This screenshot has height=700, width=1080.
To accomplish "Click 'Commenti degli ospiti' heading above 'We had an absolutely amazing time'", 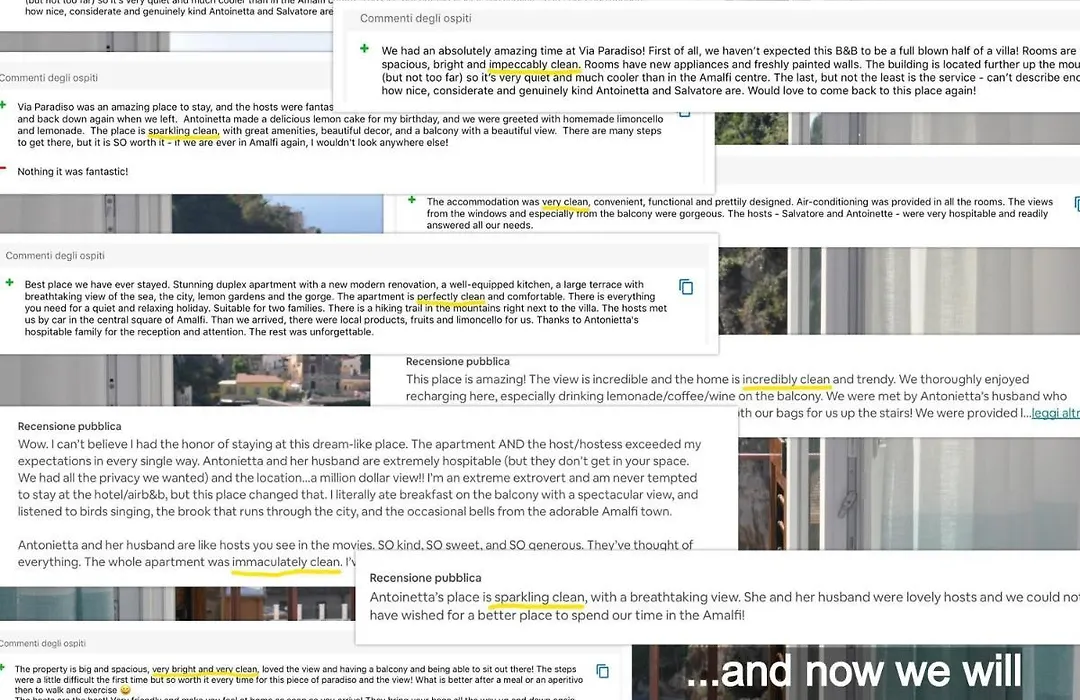I will pos(415,19).
